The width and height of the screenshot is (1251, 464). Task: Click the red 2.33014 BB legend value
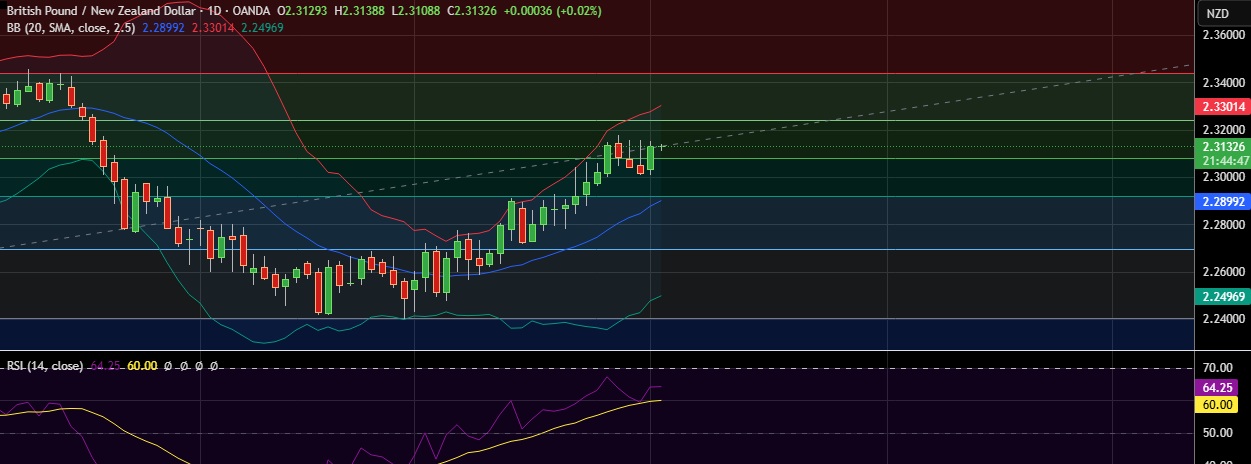coord(213,28)
